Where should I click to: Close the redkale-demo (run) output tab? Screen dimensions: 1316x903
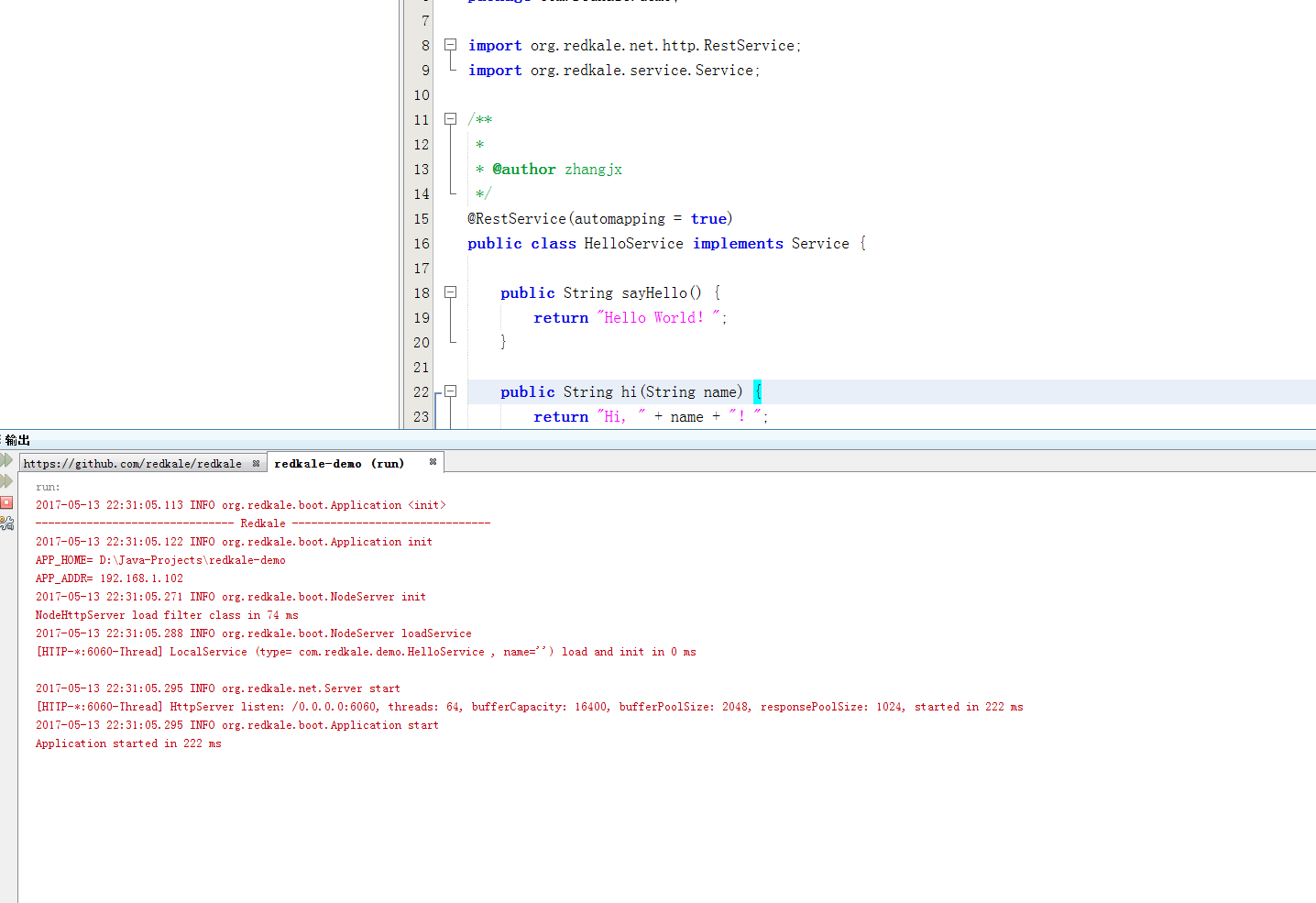tap(433, 462)
